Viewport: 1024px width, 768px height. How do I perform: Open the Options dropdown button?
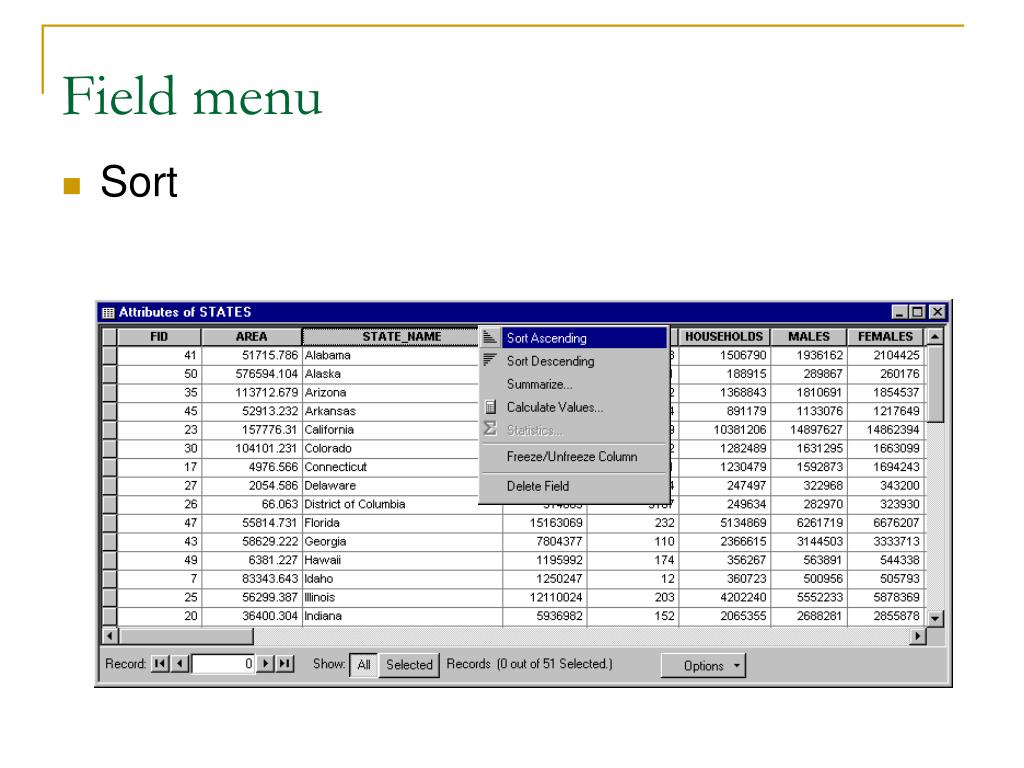tap(703, 665)
